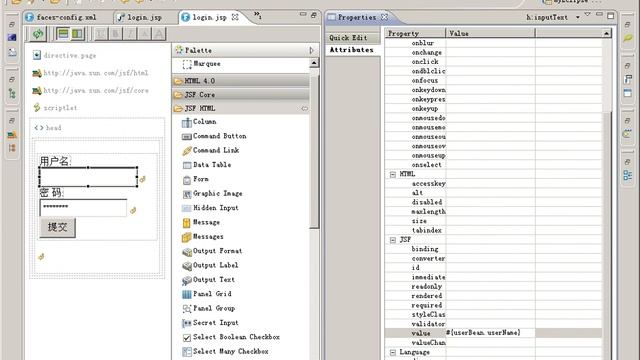Viewport: 640px width, 360px height.
Task: Select the maxlength property row
Action: pos(493,211)
